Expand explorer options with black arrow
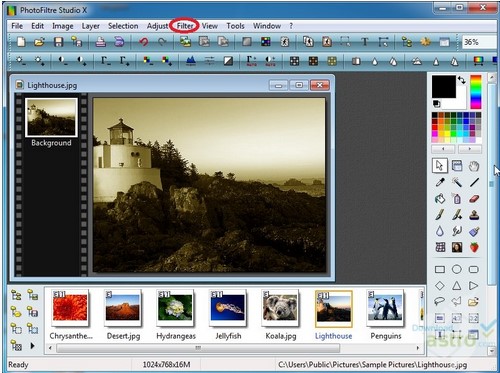 pos(32,346)
